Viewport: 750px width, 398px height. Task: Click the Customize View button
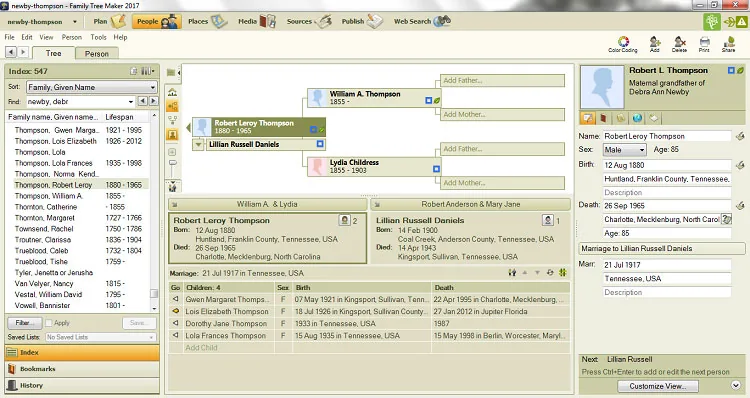coord(658,386)
